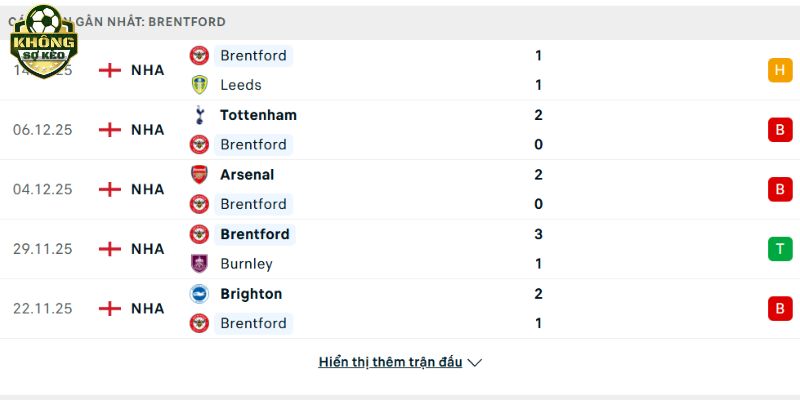This screenshot has height=400, width=800.
Task: Click the Arsenal club crest
Action: (200, 174)
